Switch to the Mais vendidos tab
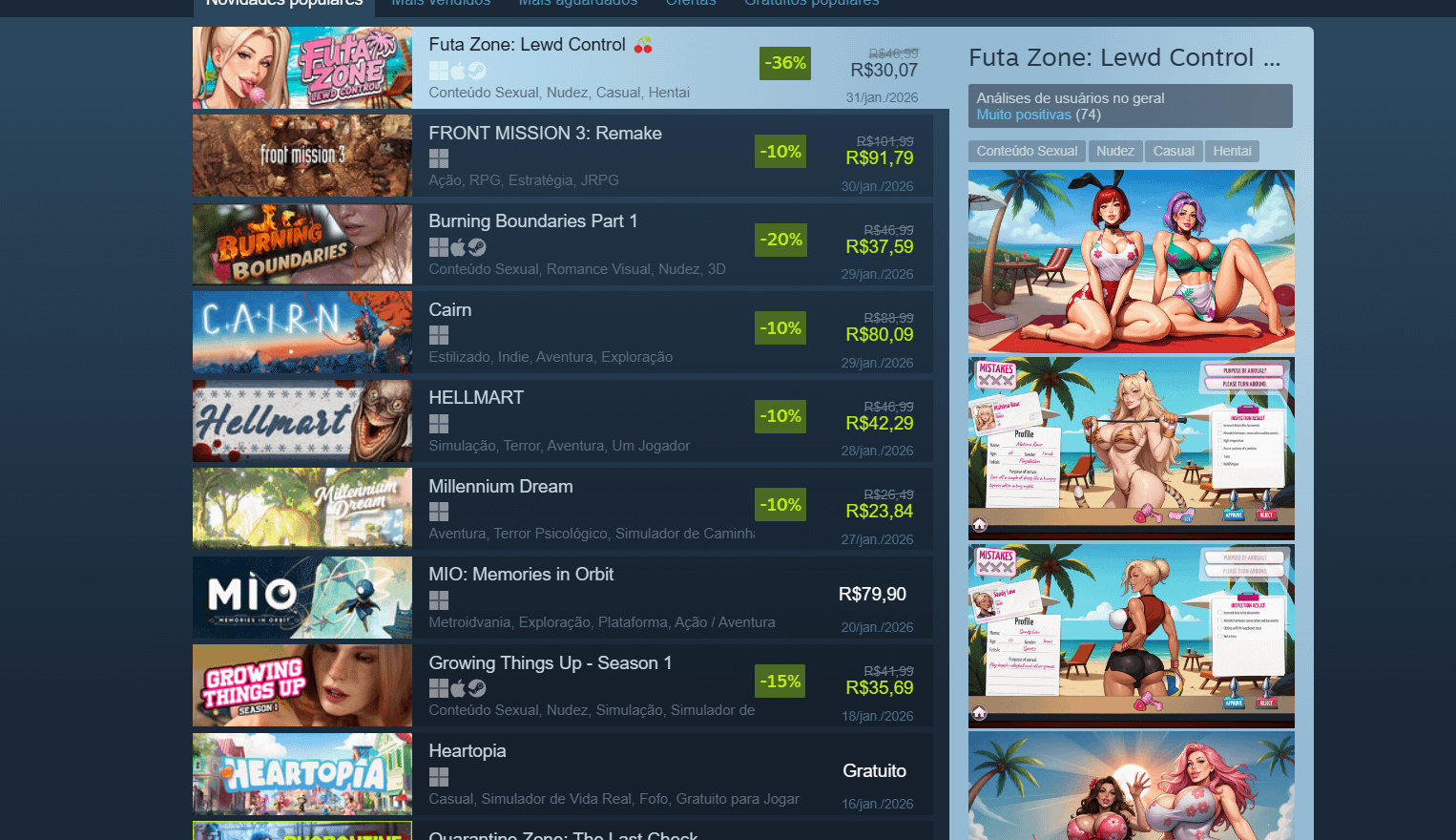Screen dimensions: 1456x840 [441, 3]
